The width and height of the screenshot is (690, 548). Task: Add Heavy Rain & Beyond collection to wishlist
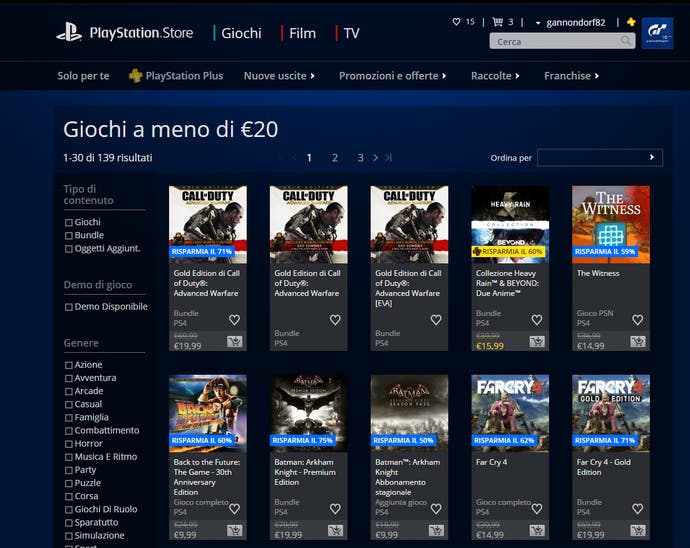coord(537,320)
